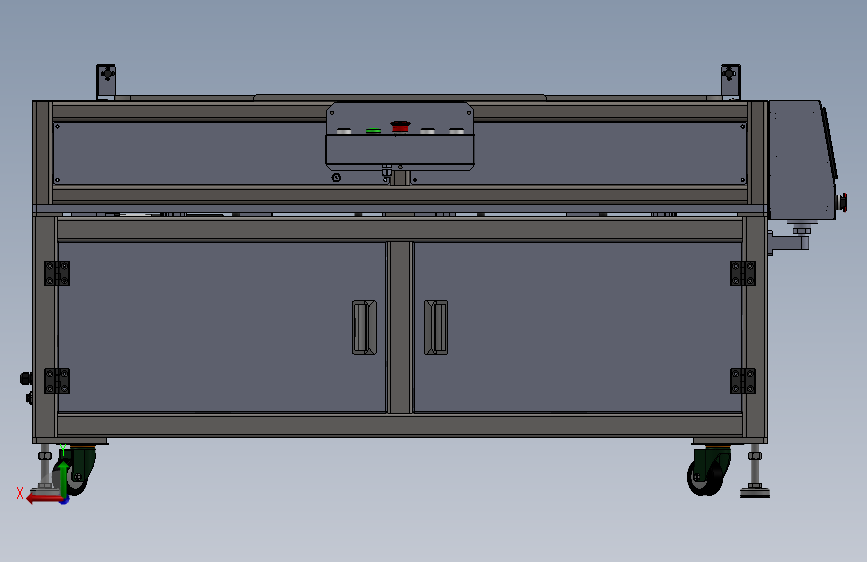This screenshot has height=562, width=867.
Task: Select the cable gland on the left frame side
Action: [26, 379]
